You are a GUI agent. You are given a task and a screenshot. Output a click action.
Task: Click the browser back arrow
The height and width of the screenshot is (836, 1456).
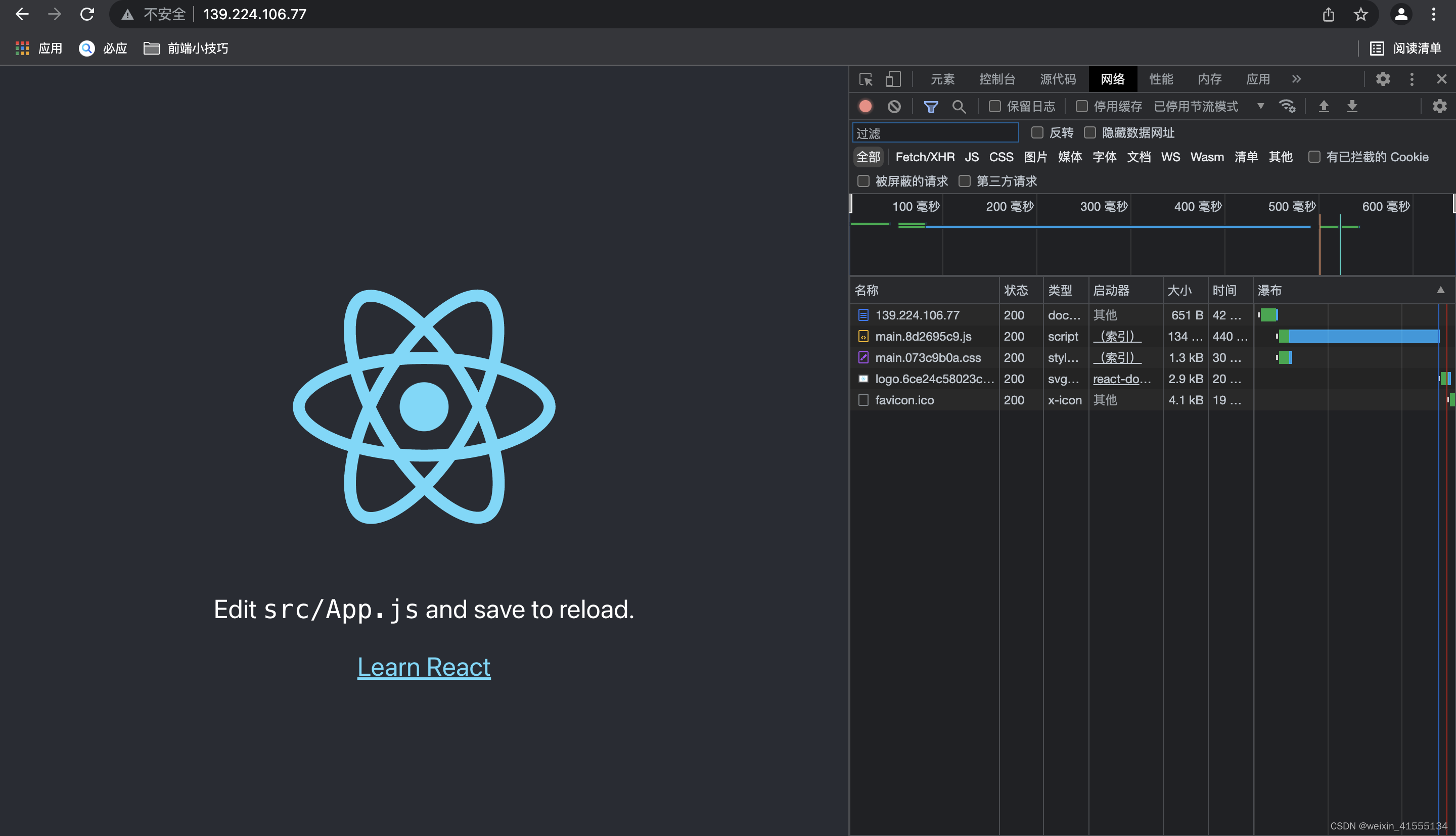pos(22,14)
